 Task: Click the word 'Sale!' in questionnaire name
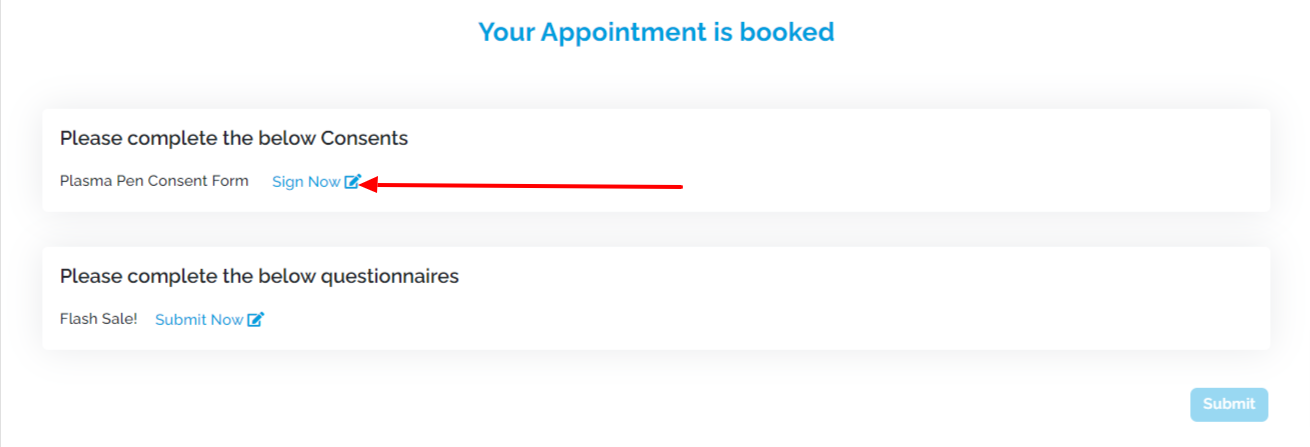pyautogui.click(x=118, y=319)
